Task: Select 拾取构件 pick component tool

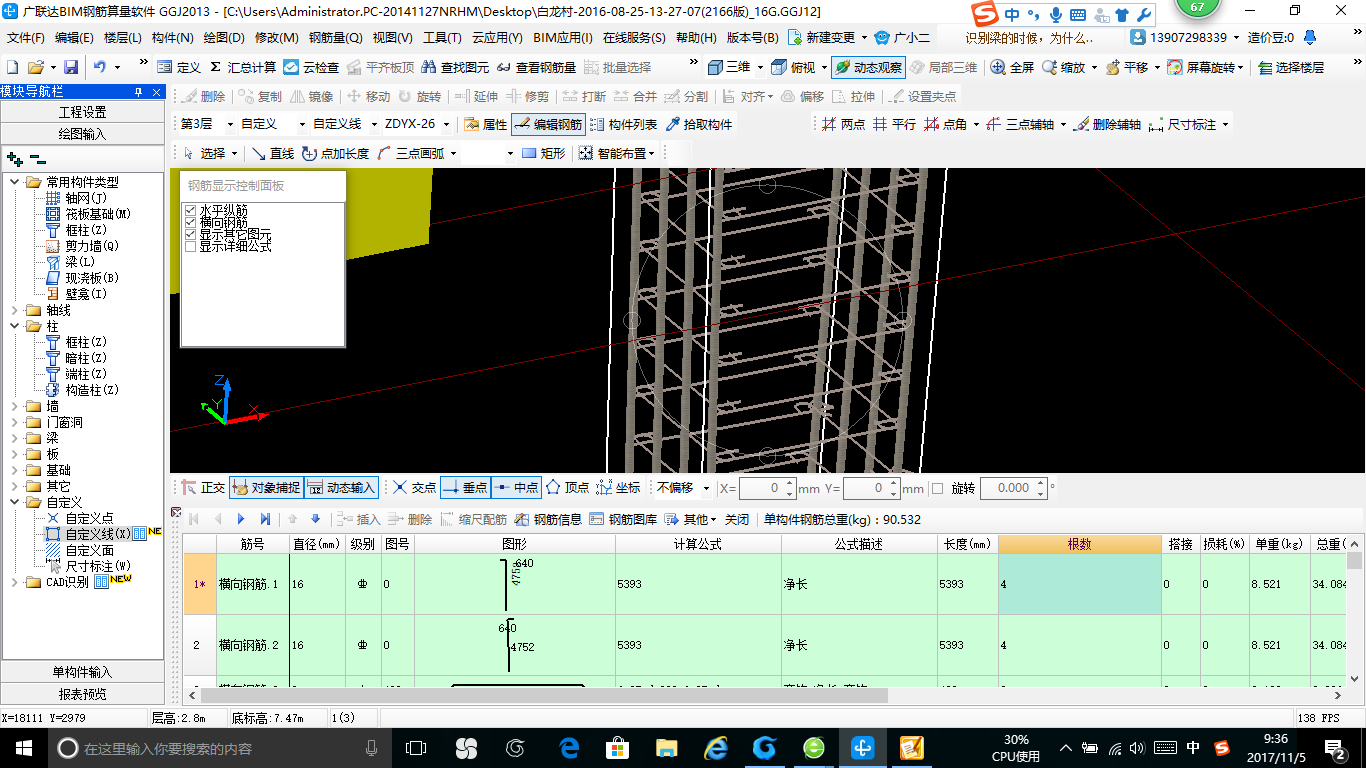Action: 699,125
